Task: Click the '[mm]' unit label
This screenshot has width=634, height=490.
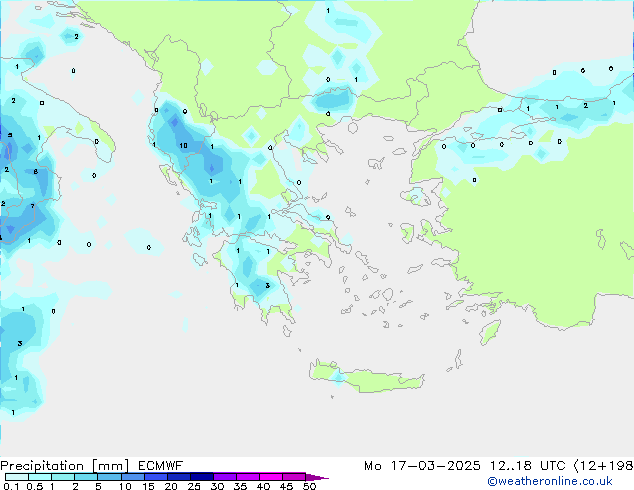Action: (111, 466)
